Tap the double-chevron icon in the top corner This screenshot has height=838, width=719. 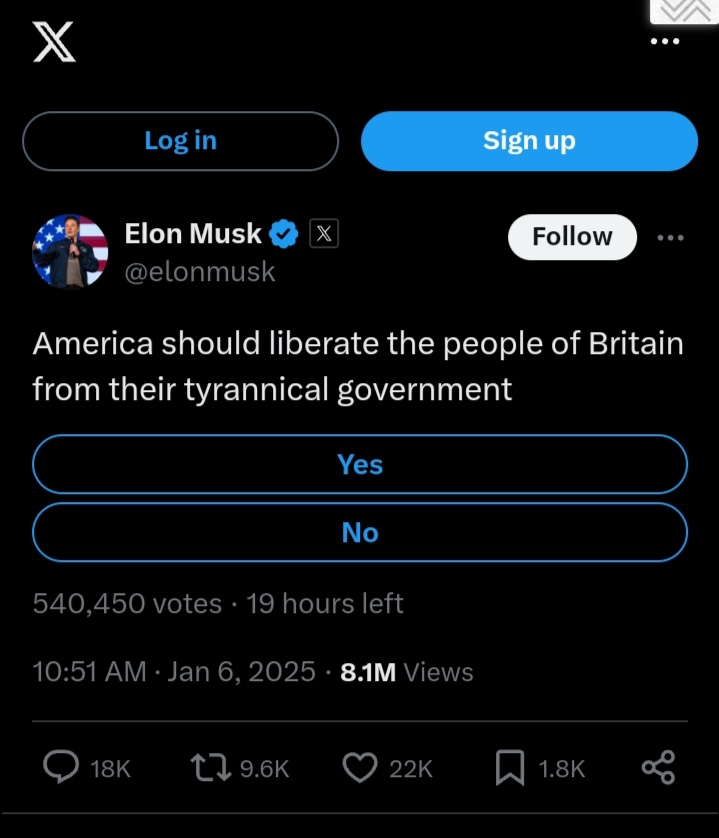click(684, 10)
